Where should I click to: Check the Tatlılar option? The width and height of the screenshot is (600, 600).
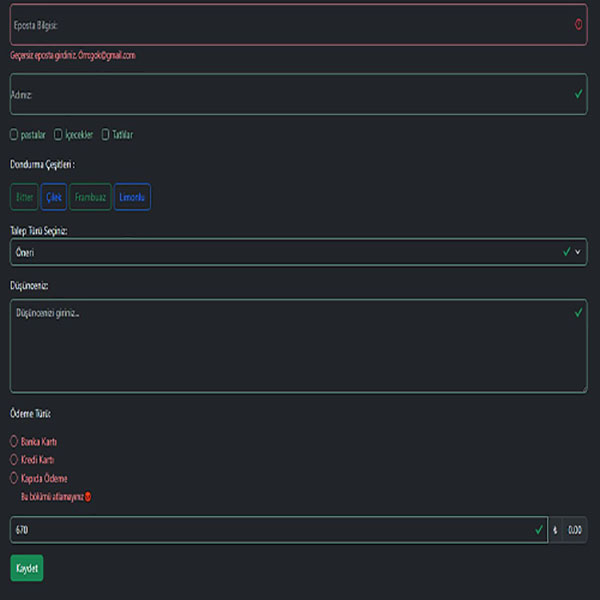coord(106,135)
